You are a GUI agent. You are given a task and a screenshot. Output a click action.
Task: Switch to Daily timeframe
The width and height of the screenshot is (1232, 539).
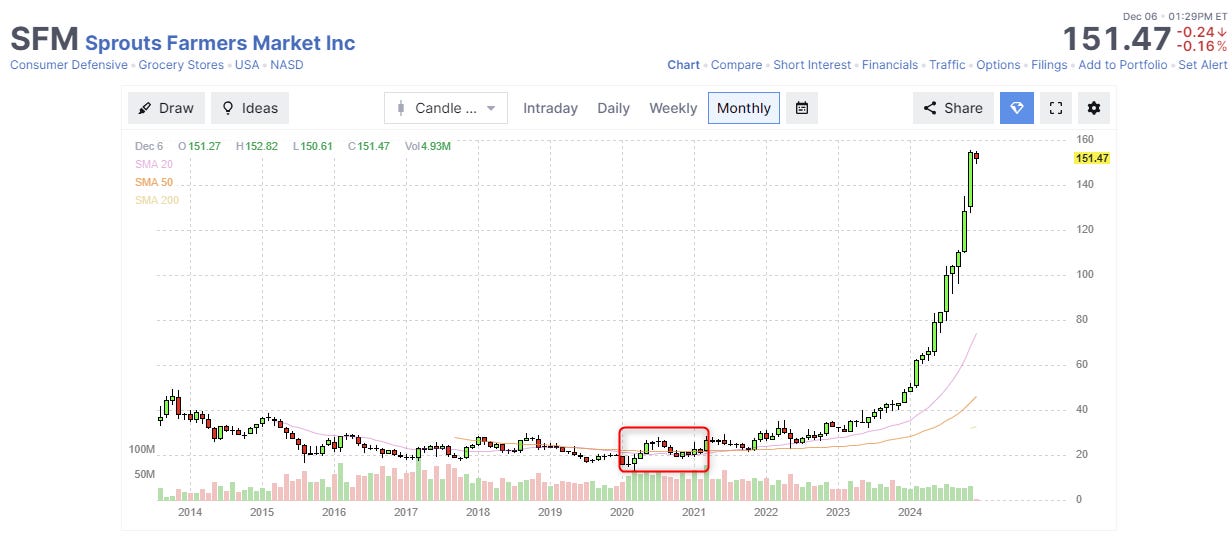pos(614,108)
